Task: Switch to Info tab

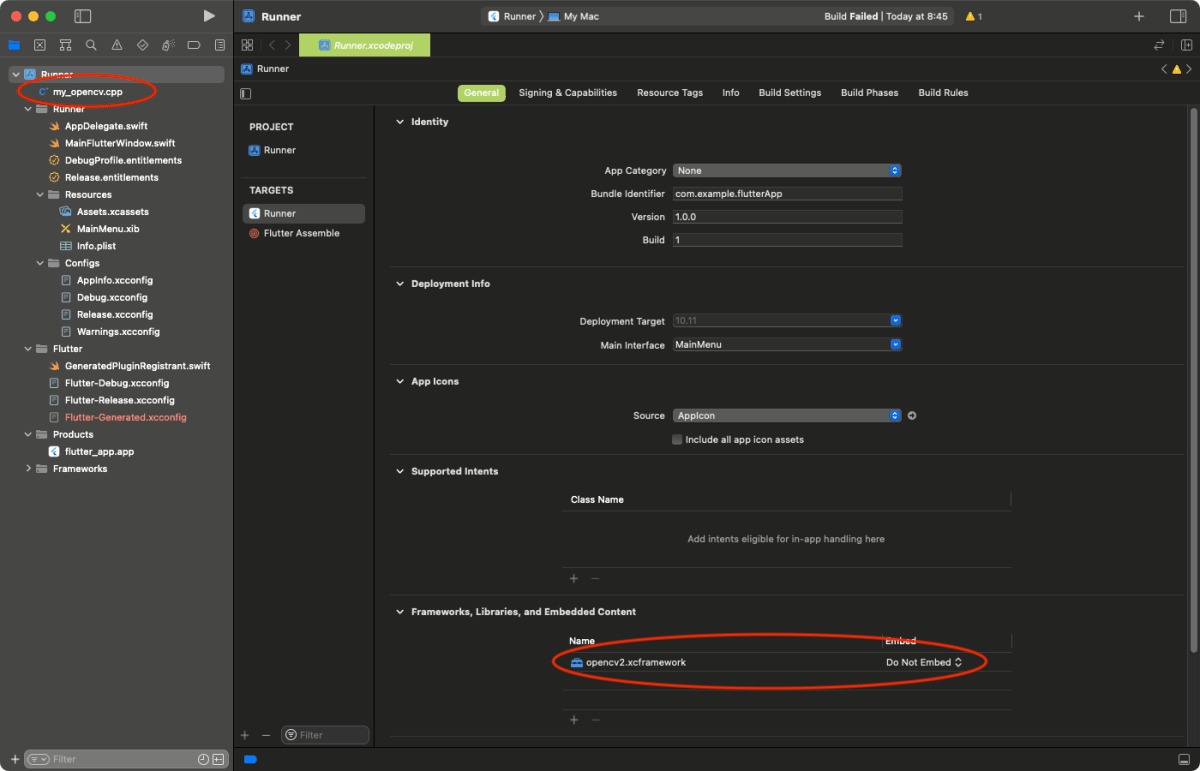Action: click(731, 93)
